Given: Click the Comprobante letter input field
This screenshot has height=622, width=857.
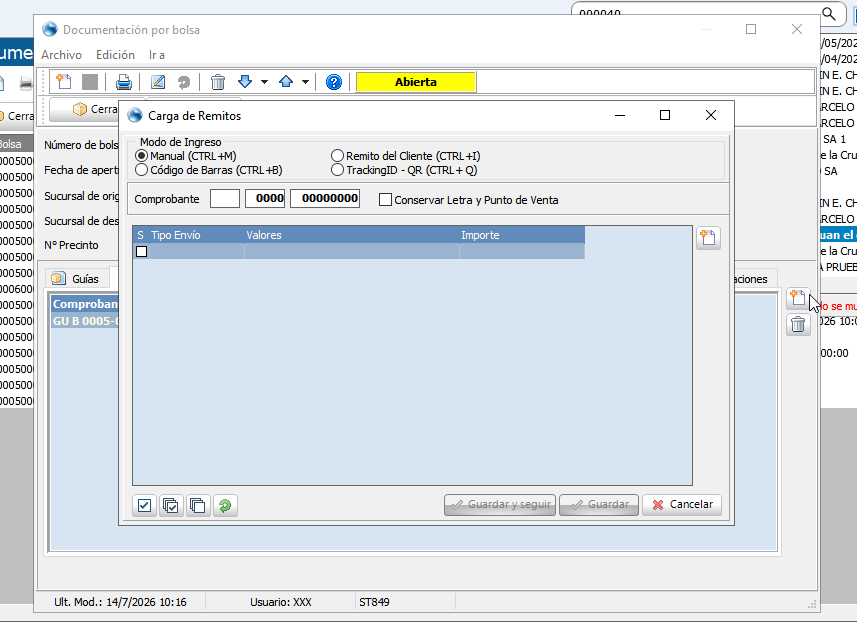Looking at the screenshot, I should 225,198.
